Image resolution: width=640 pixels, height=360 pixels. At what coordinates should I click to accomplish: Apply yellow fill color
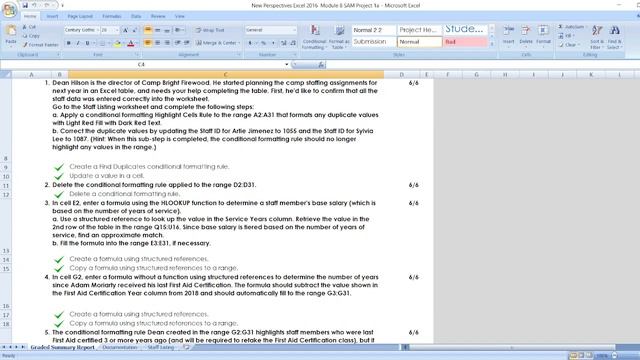click(x=118, y=43)
